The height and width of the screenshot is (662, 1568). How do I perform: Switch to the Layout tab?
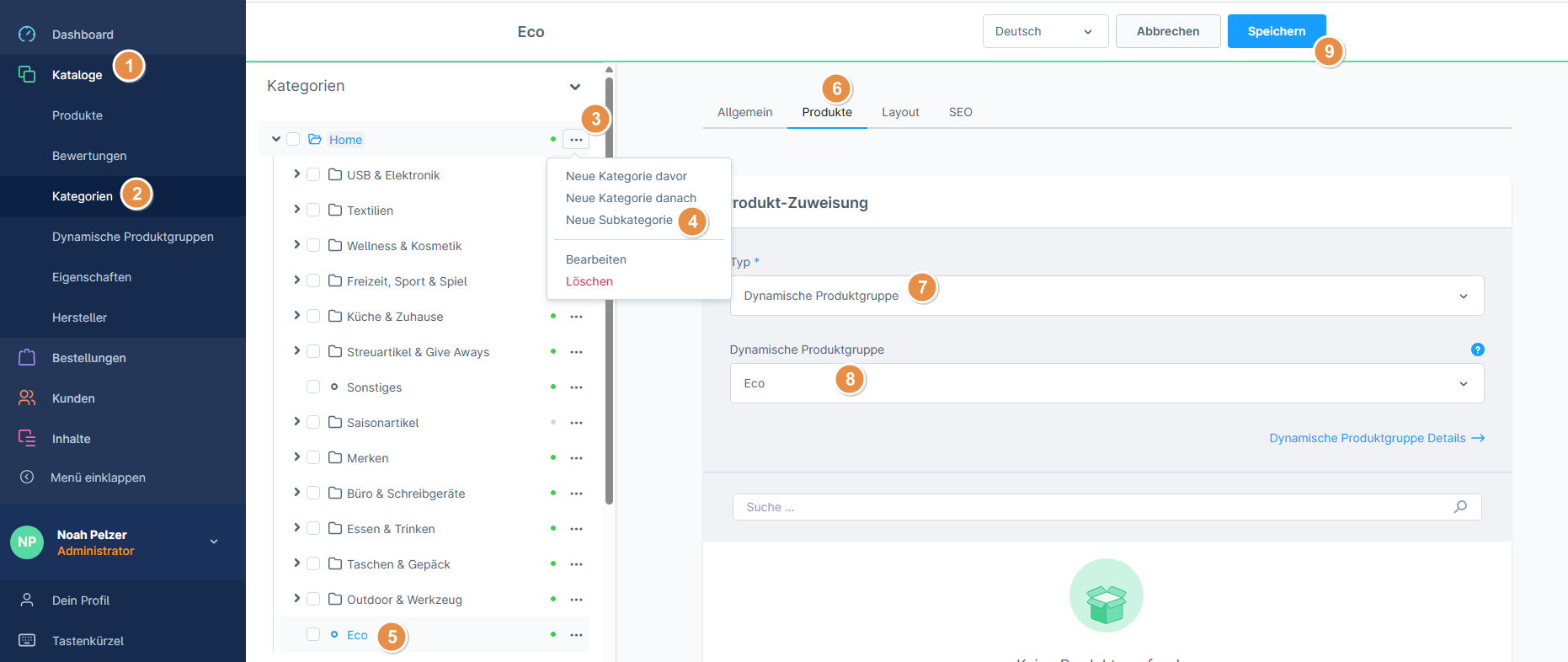click(x=899, y=112)
